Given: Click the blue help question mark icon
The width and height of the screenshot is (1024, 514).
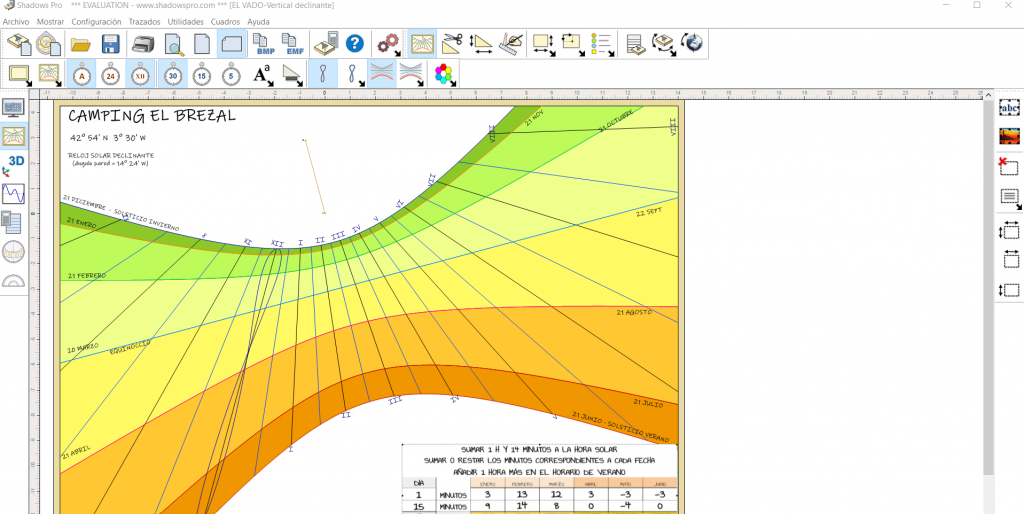Looking at the screenshot, I should tap(354, 43).
